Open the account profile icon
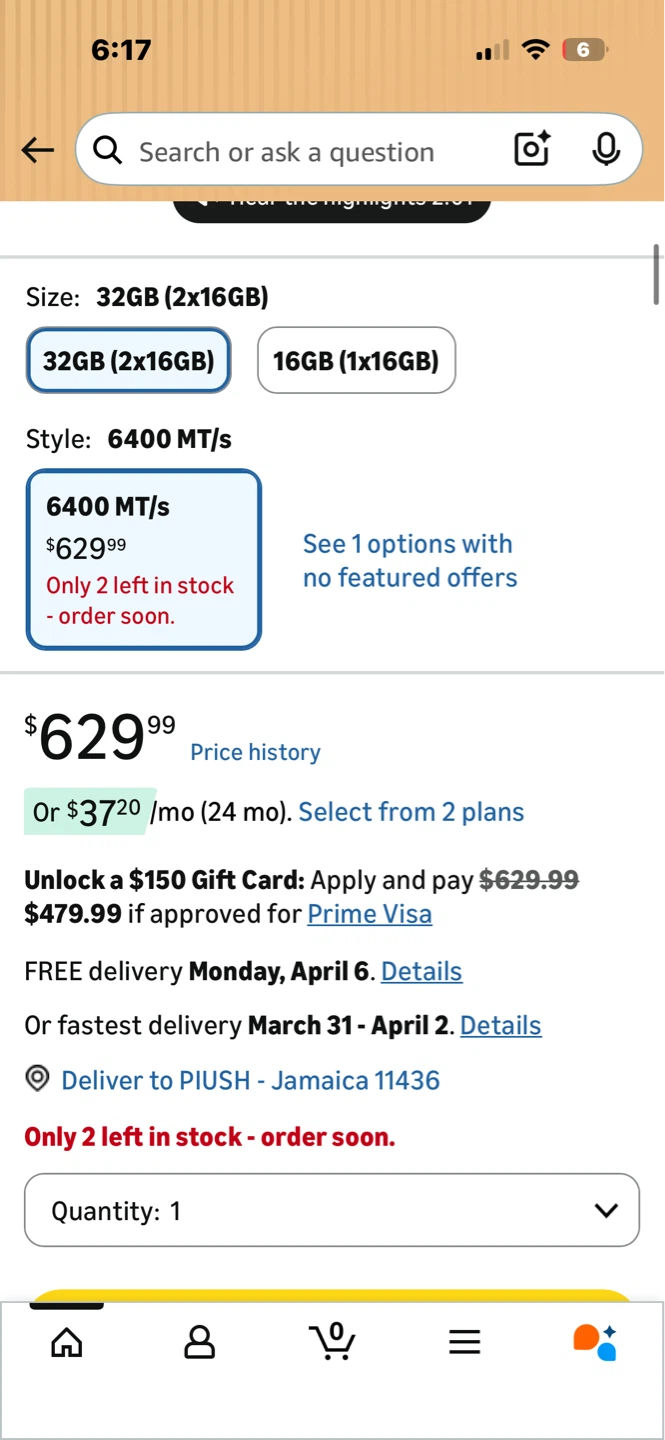 tap(200, 1341)
